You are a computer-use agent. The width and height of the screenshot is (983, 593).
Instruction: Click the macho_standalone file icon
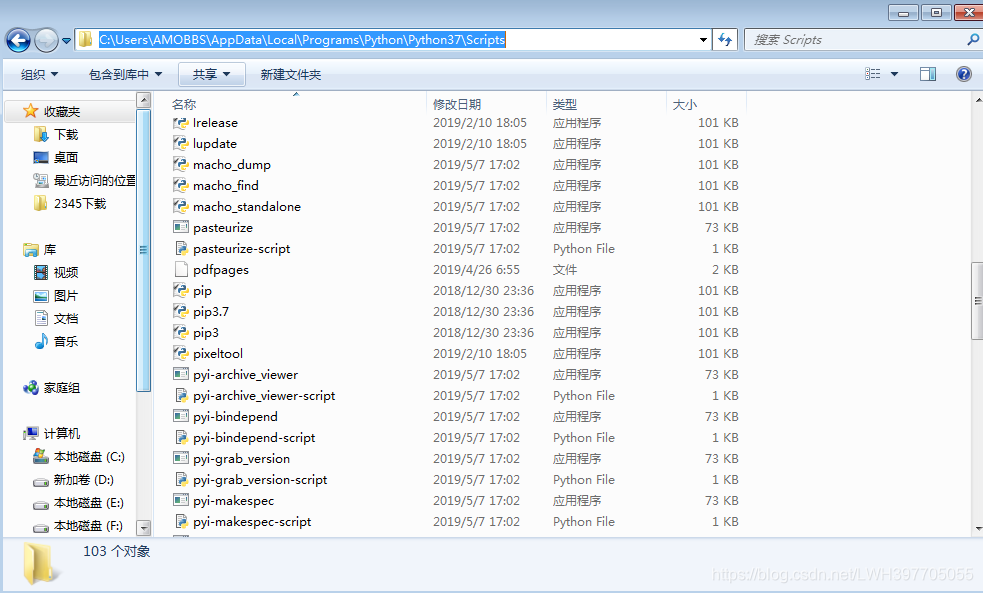[181, 207]
